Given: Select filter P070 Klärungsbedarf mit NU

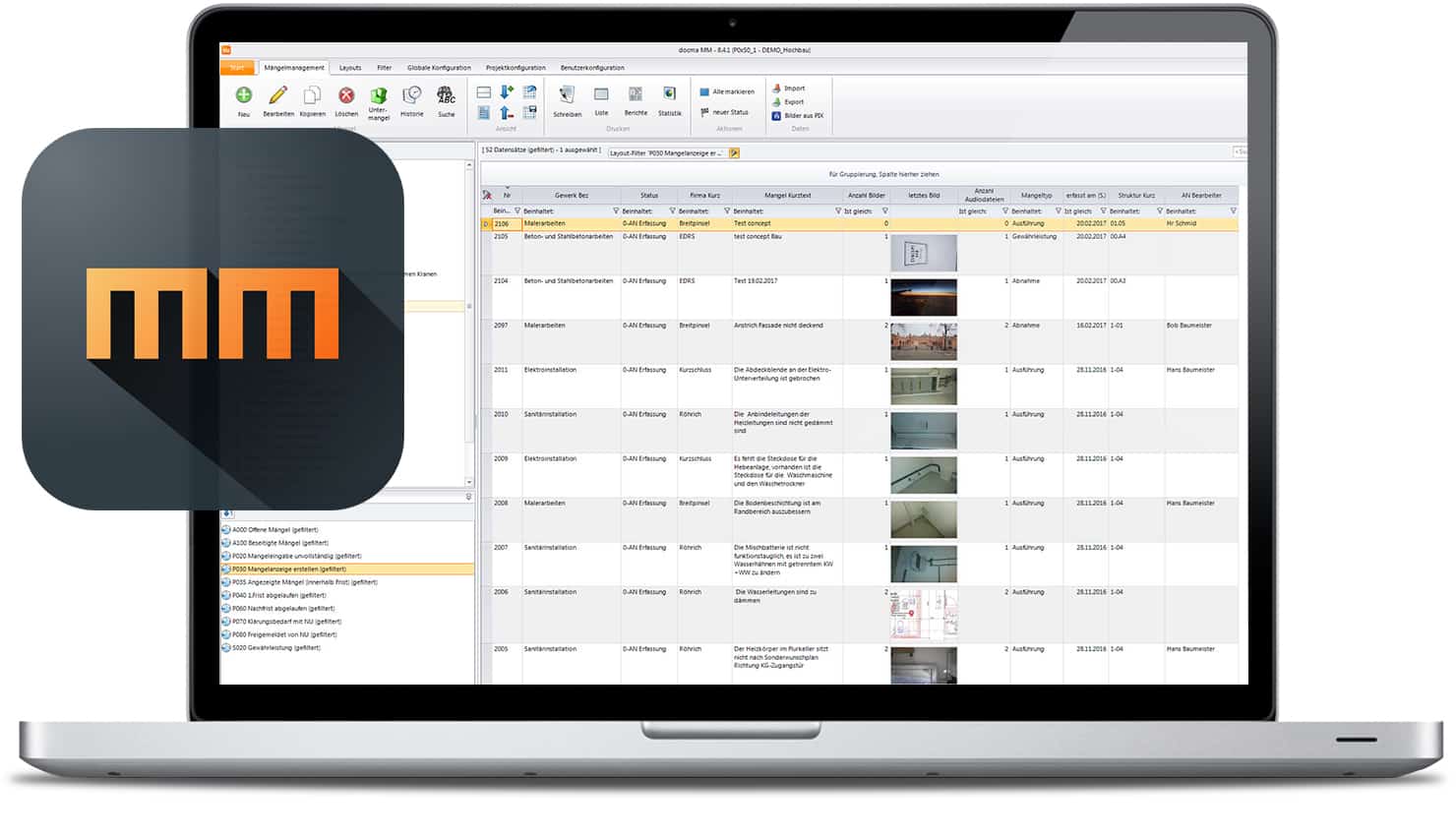Looking at the screenshot, I should pyautogui.click(x=286, y=622).
